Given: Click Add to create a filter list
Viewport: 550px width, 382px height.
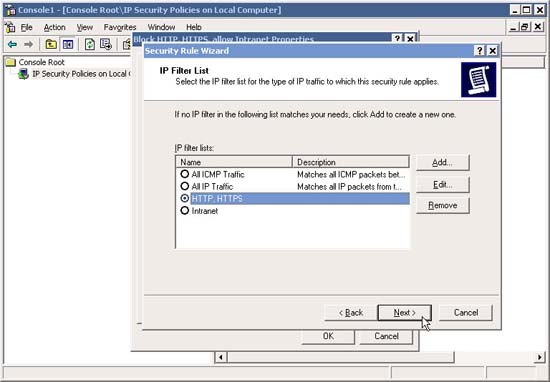Looking at the screenshot, I should (x=442, y=163).
